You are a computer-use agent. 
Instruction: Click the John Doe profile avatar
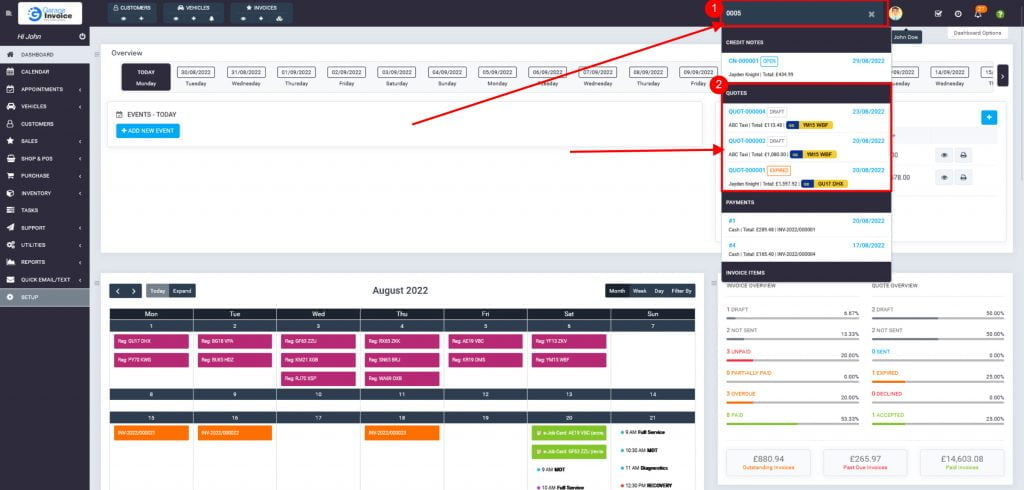[896, 14]
